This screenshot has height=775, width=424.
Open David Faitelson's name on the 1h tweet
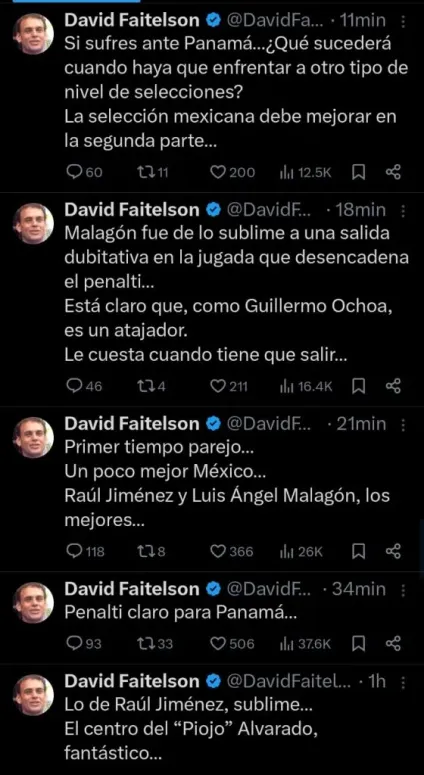132,682
